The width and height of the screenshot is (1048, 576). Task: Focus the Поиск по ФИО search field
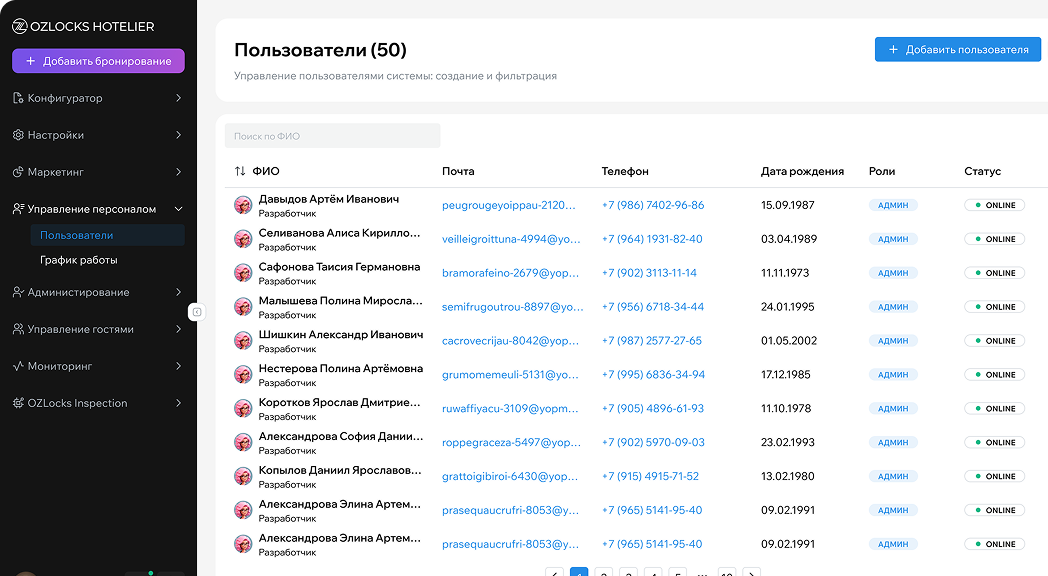333,136
